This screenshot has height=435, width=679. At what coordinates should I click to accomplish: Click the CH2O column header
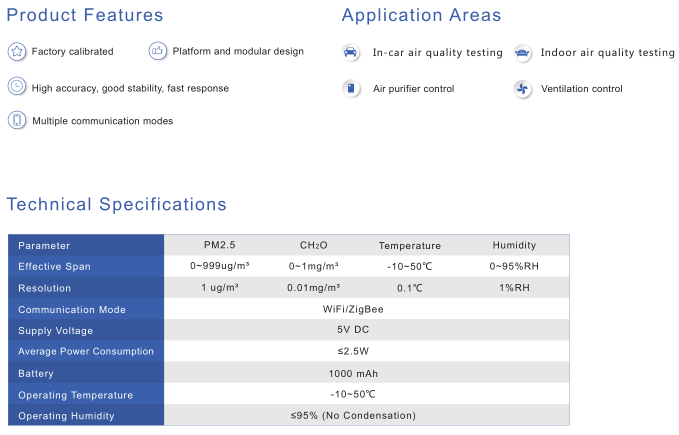314,245
